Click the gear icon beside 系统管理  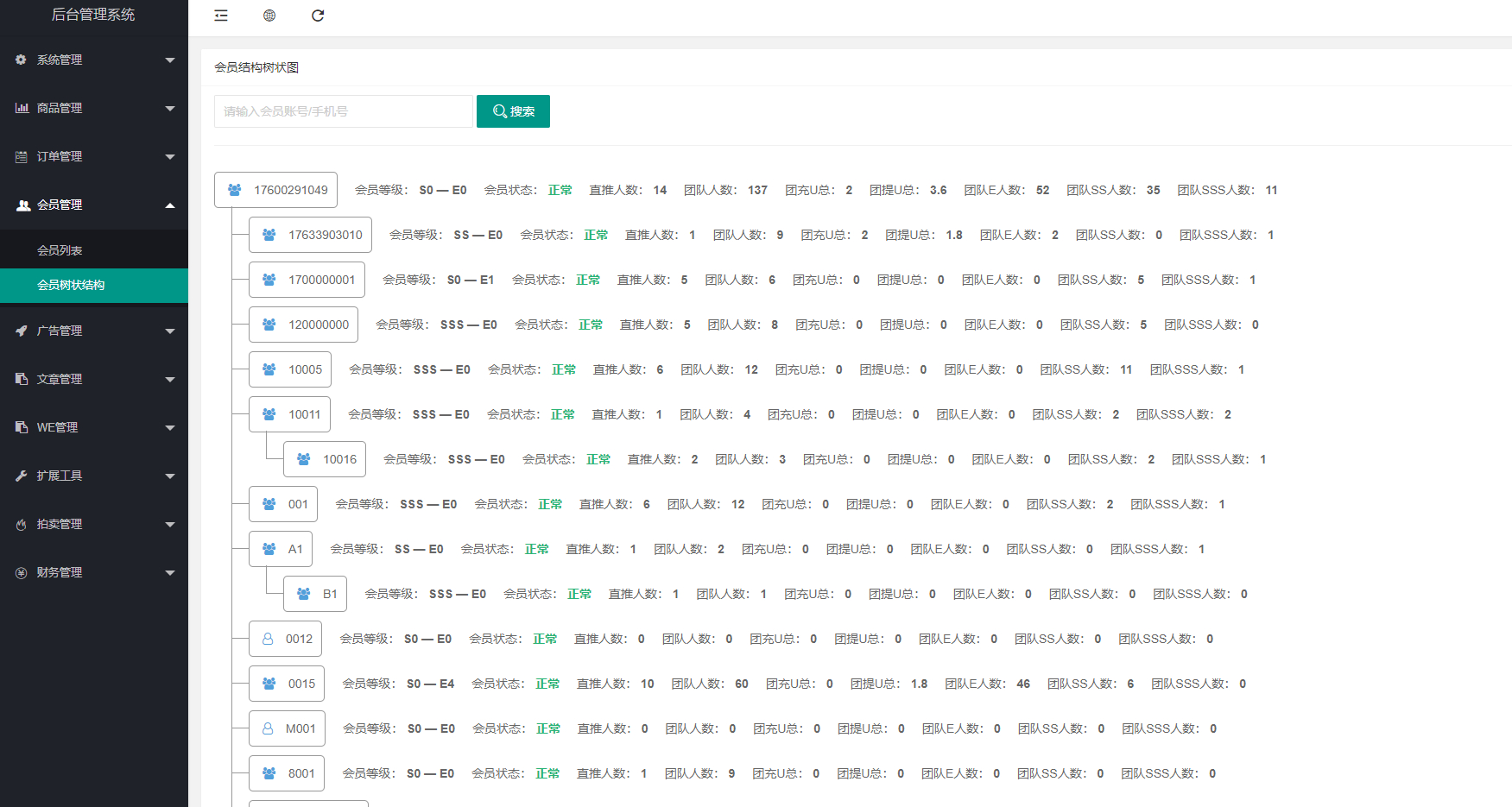(x=22, y=60)
